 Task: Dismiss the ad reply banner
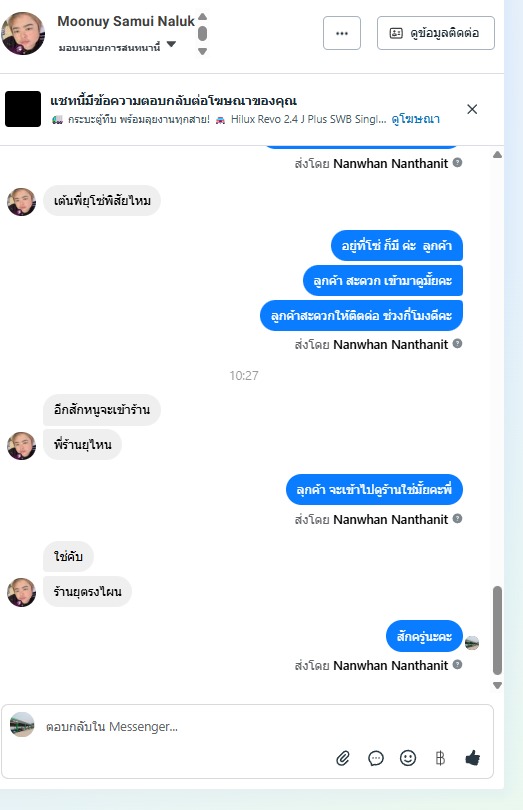[x=472, y=109]
